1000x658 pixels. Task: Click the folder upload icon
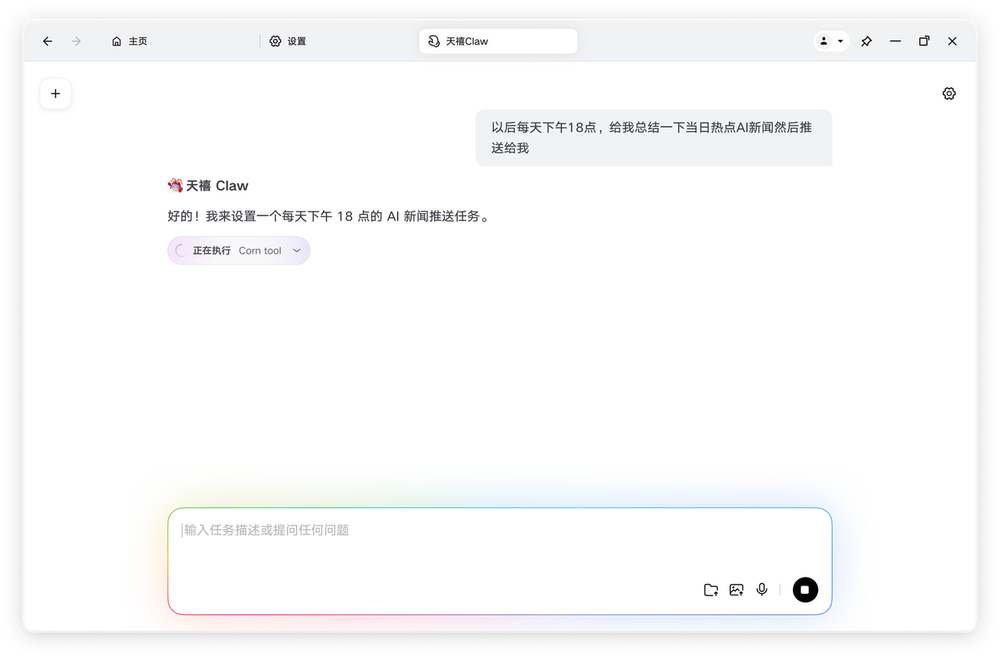pos(711,590)
